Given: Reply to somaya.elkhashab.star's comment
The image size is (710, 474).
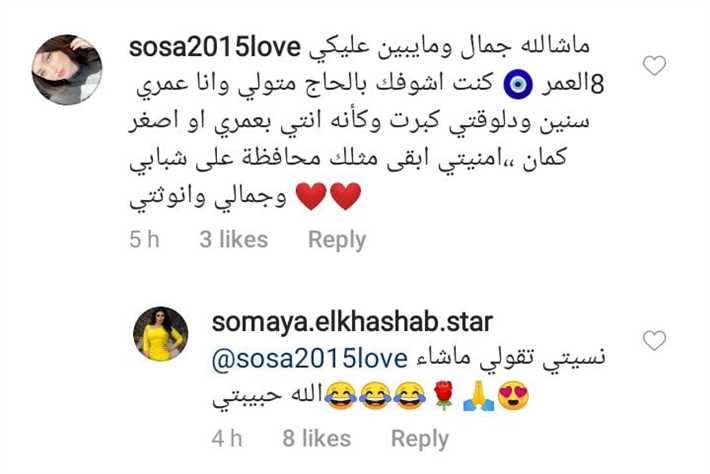Looking at the screenshot, I should click(420, 439).
